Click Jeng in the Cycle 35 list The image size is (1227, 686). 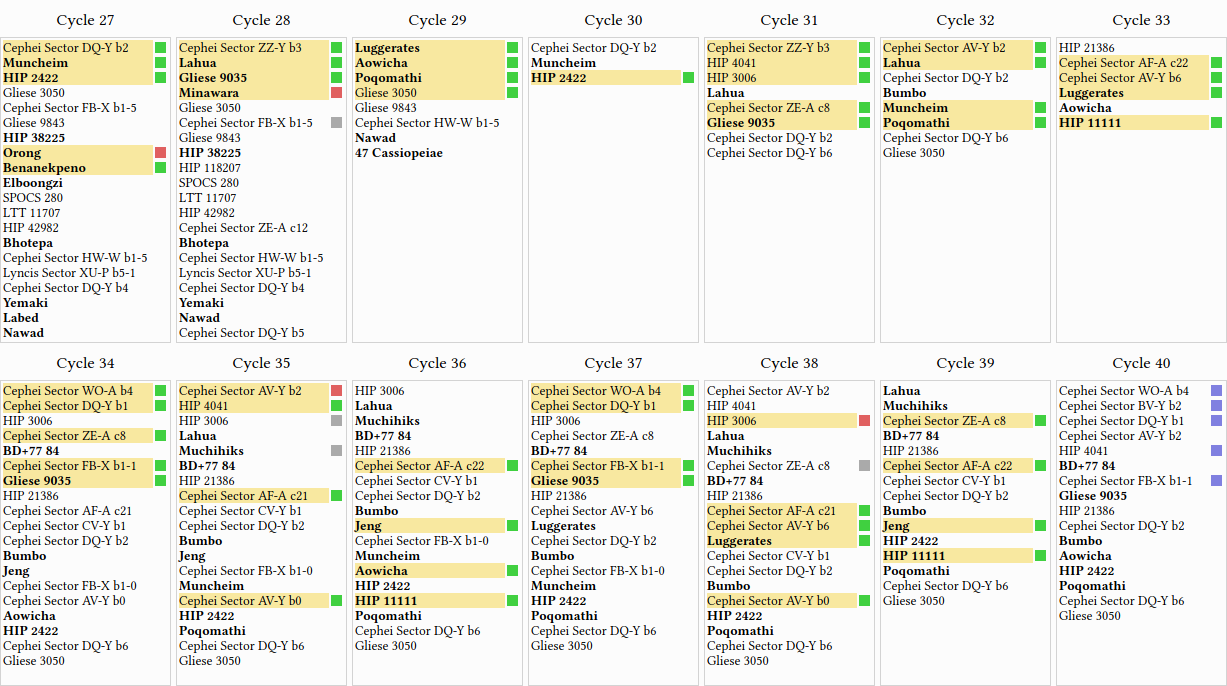click(x=192, y=556)
